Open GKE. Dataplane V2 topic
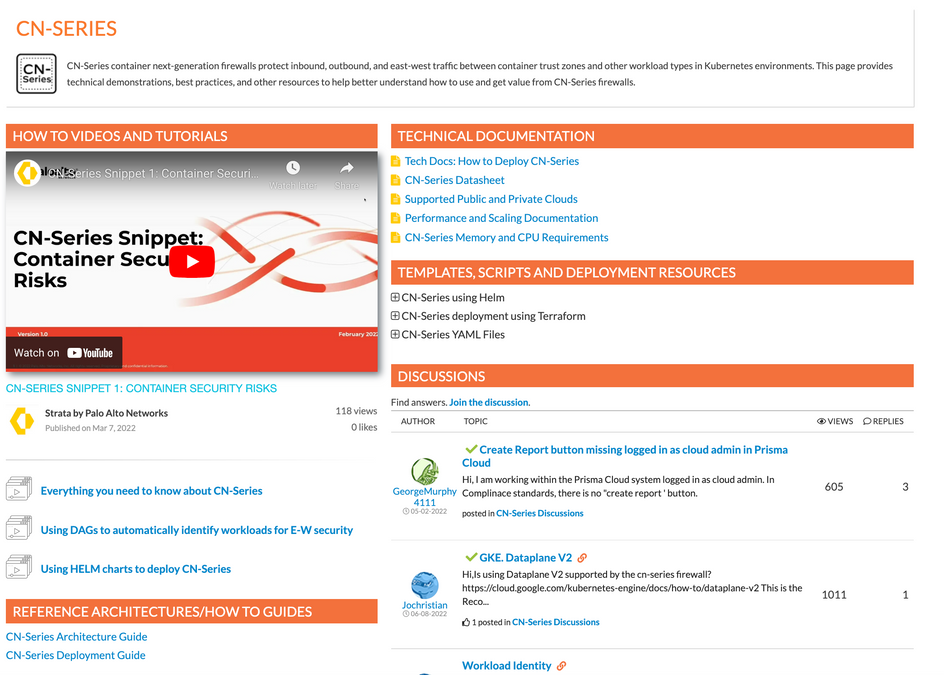 coord(526,558)
